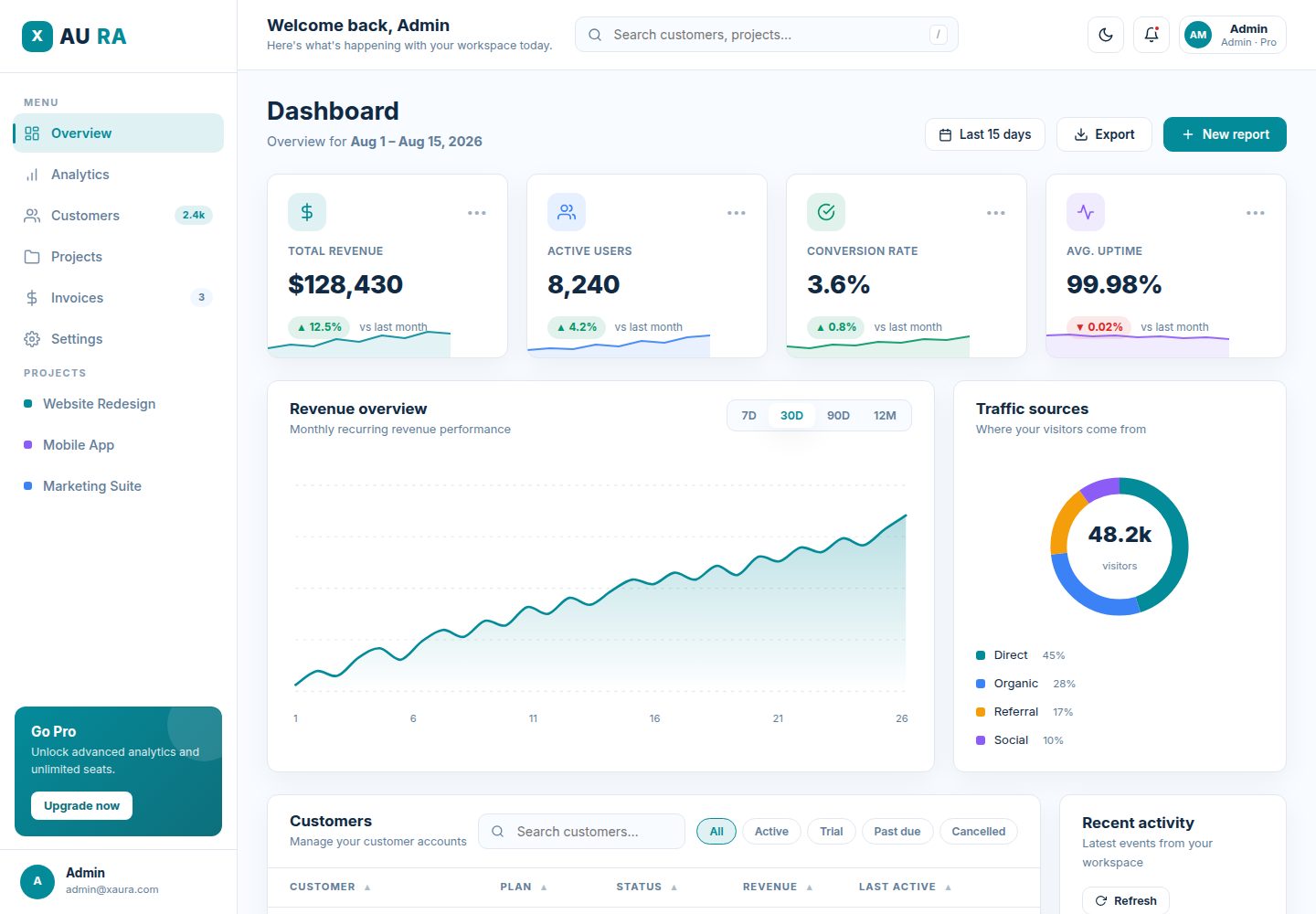The width and height of the screenshot is (1316, 914).
Task: Click the Active Users people icon
Action: (567, 212)
